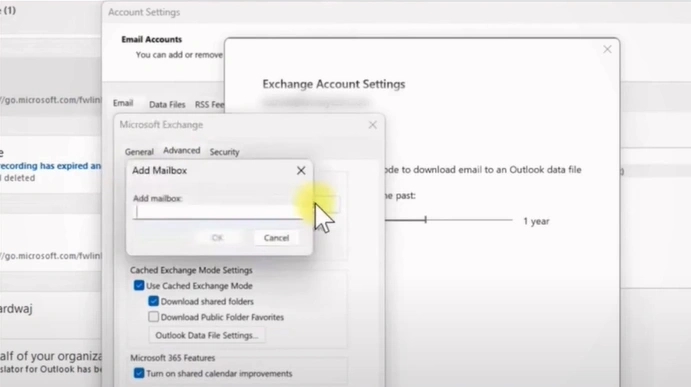Uncheck Download shared folders
The width and height of the screenshot is (691, 387).
(x=153, y=301)
